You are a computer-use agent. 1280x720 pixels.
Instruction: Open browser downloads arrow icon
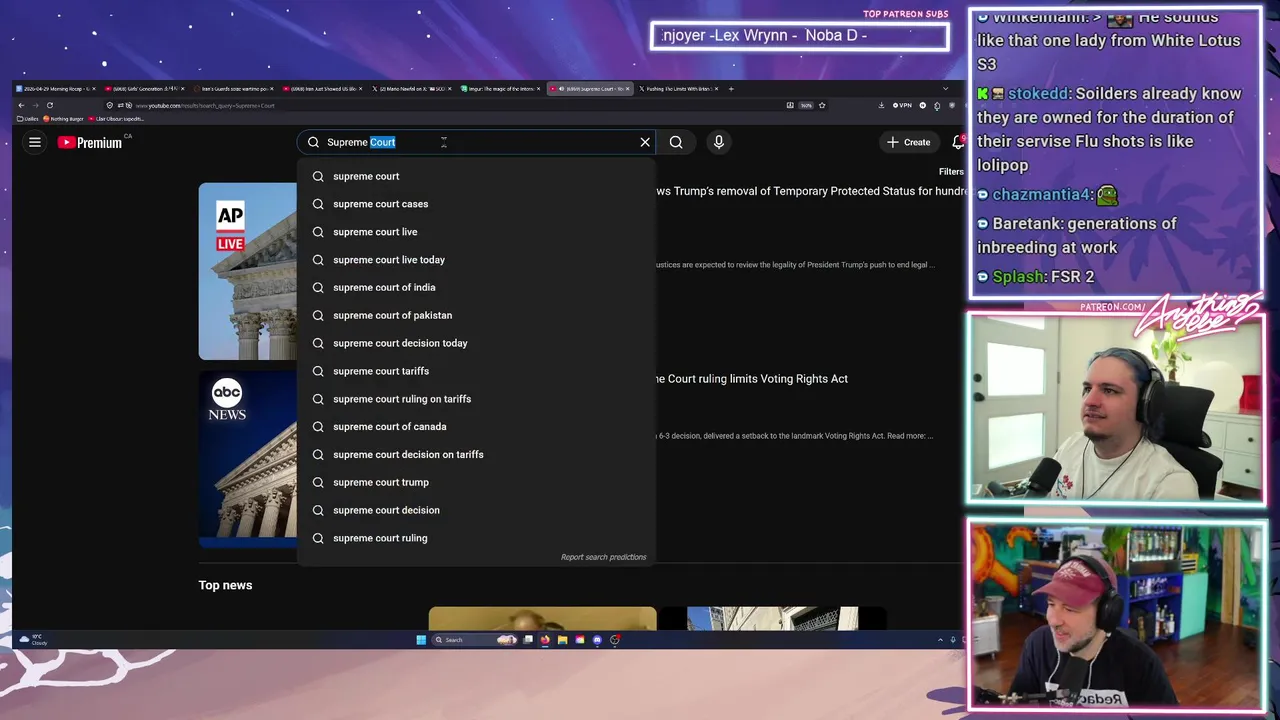[x=881, y=105]
